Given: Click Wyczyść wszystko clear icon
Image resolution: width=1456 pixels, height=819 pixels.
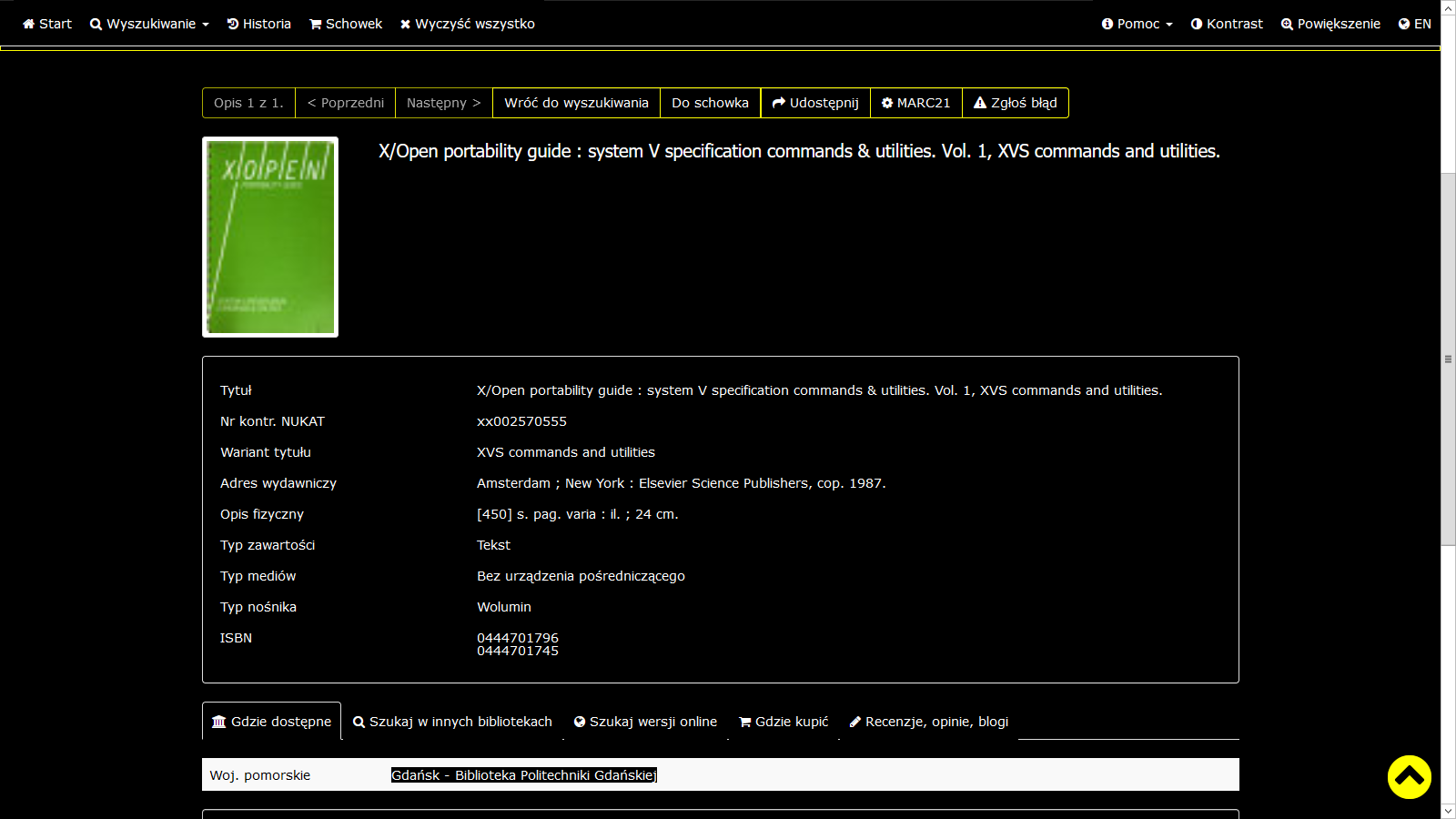Looking at the screenshot, I should 406,25.
